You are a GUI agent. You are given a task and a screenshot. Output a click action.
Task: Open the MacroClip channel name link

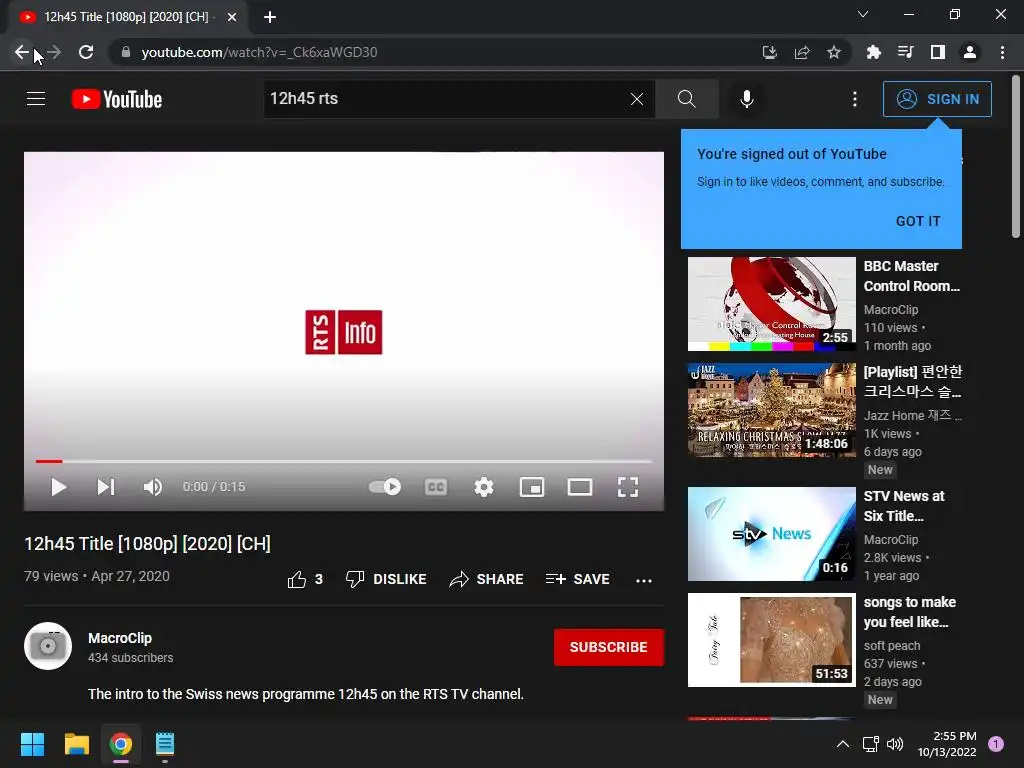(120, 638)
